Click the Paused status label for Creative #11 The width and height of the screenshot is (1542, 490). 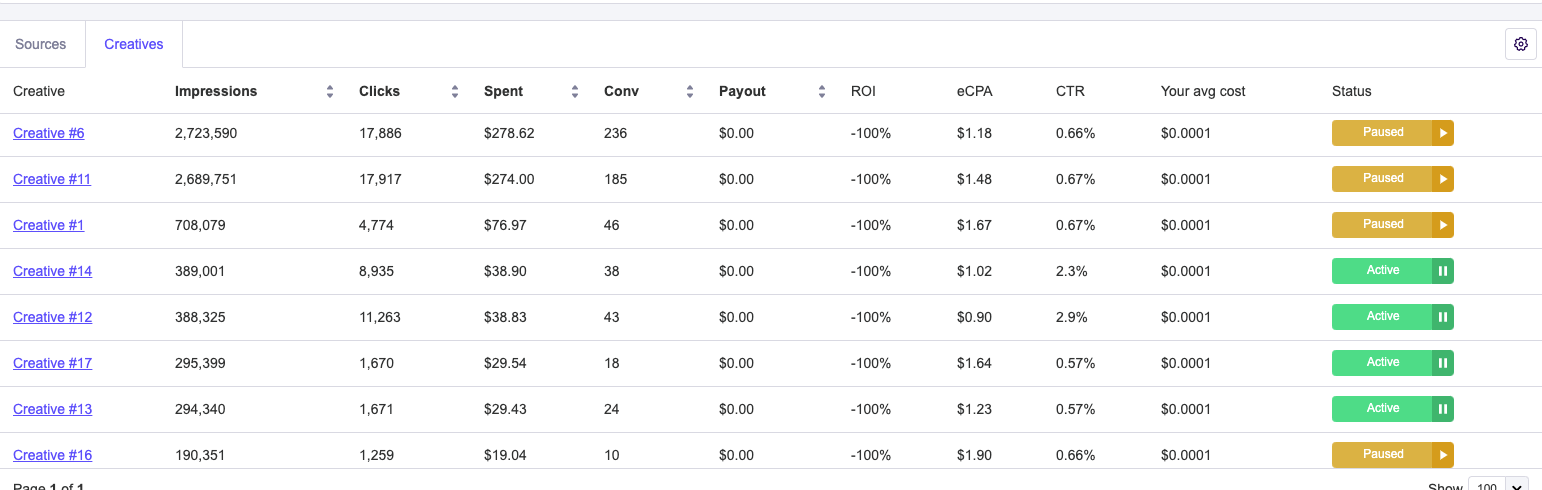pos(1382,179)
